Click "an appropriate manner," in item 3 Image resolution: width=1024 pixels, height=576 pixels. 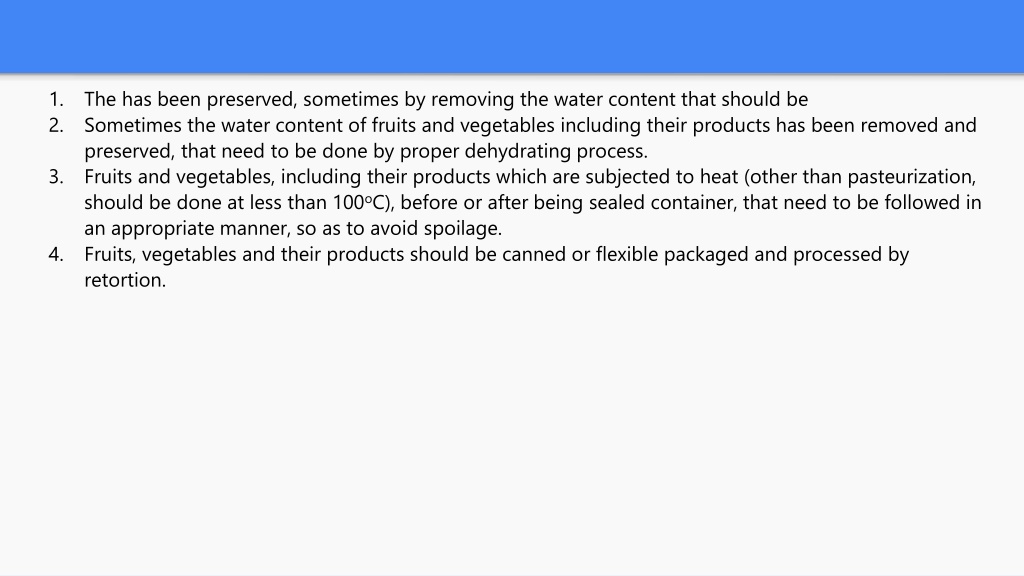pyautogui.click(x=187, y=229)
